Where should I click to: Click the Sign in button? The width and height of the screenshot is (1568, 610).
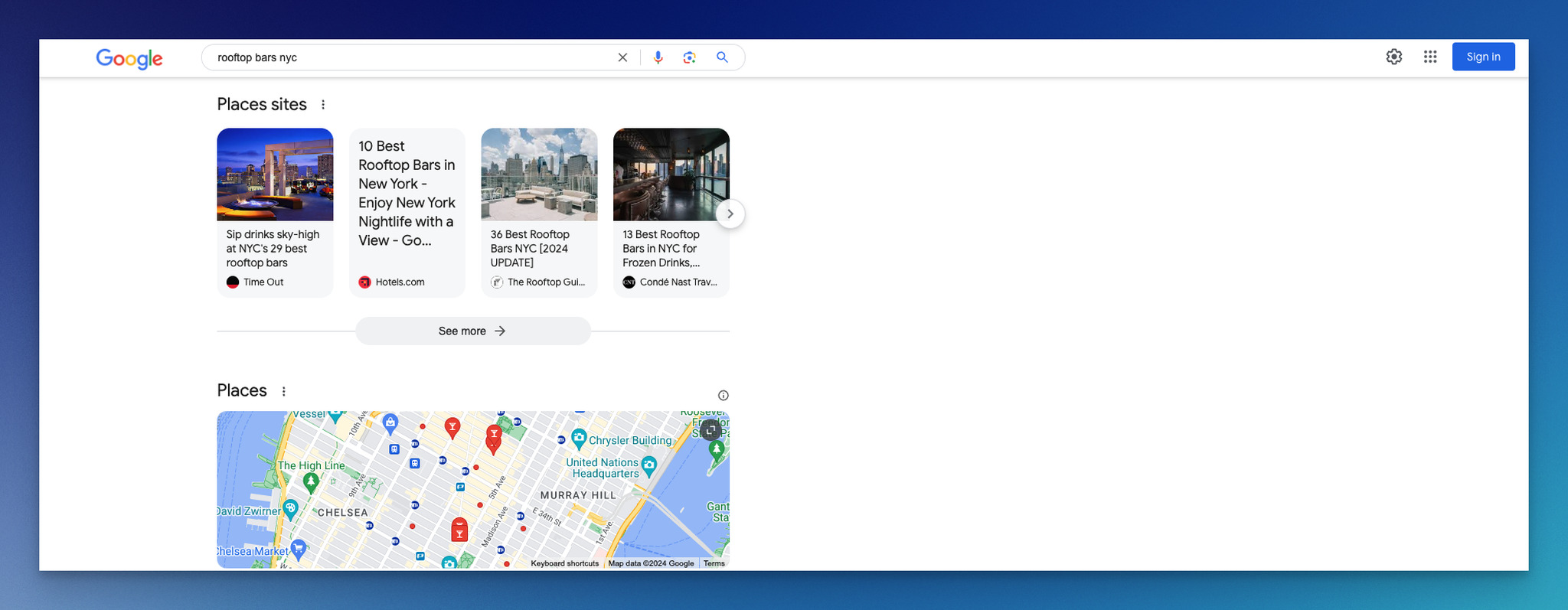coord(1483,57)
